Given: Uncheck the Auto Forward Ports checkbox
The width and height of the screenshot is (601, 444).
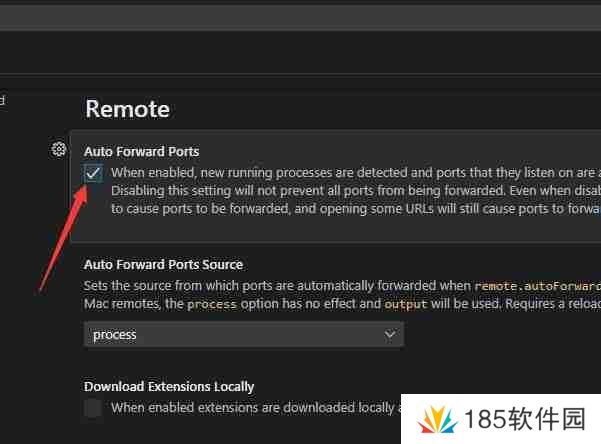Looking at the screenshot, I should (x=93, y=173).
